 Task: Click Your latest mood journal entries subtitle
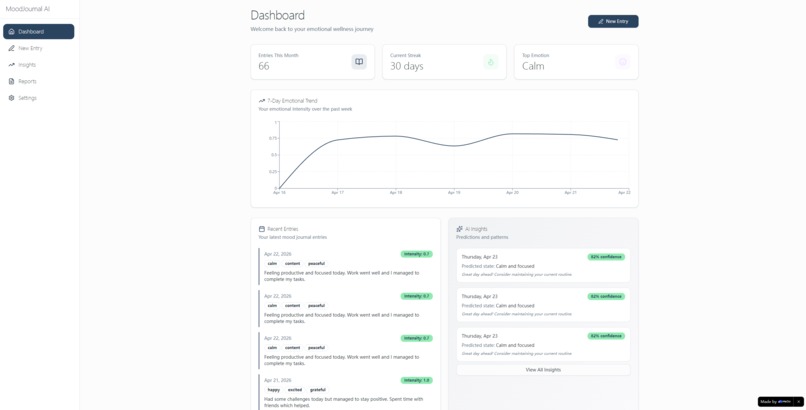(292, 237)
